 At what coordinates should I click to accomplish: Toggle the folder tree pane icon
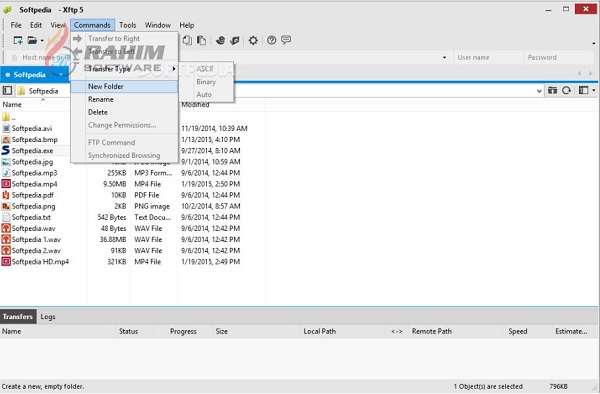[x=7, y=91]
